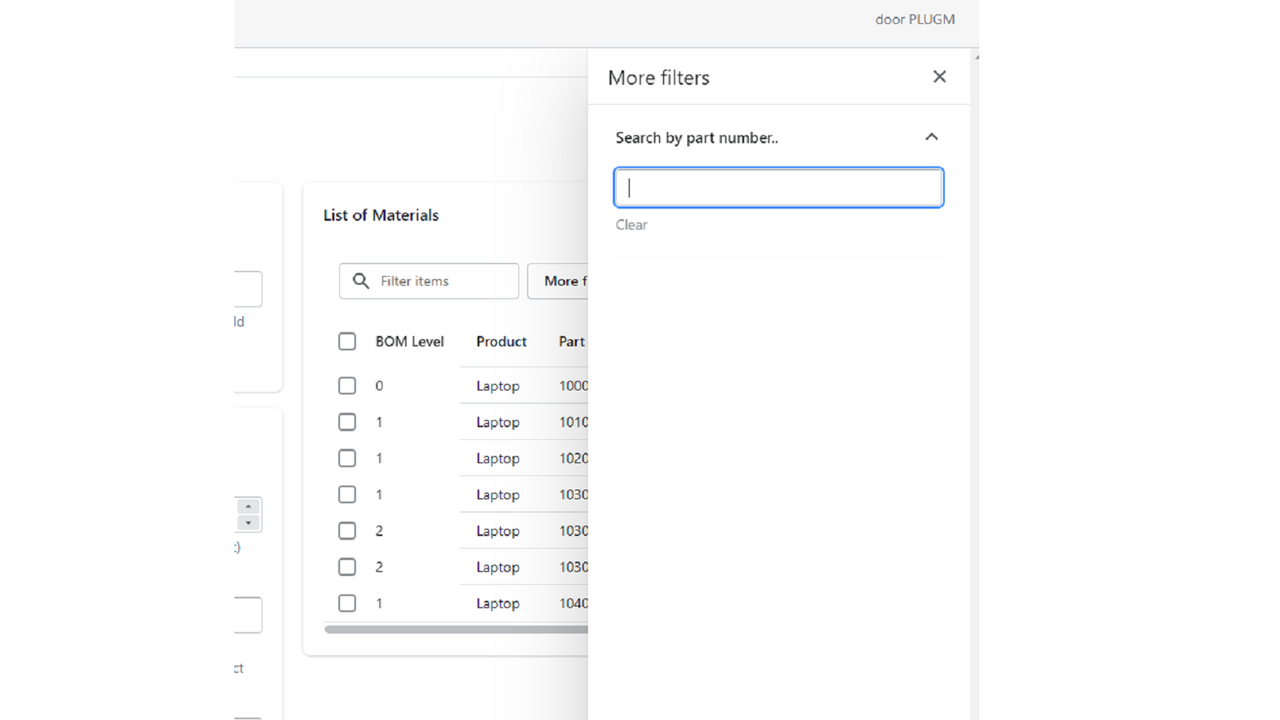
Task: Click the door PLUGM text in header
Action: (x=915, y=19)
